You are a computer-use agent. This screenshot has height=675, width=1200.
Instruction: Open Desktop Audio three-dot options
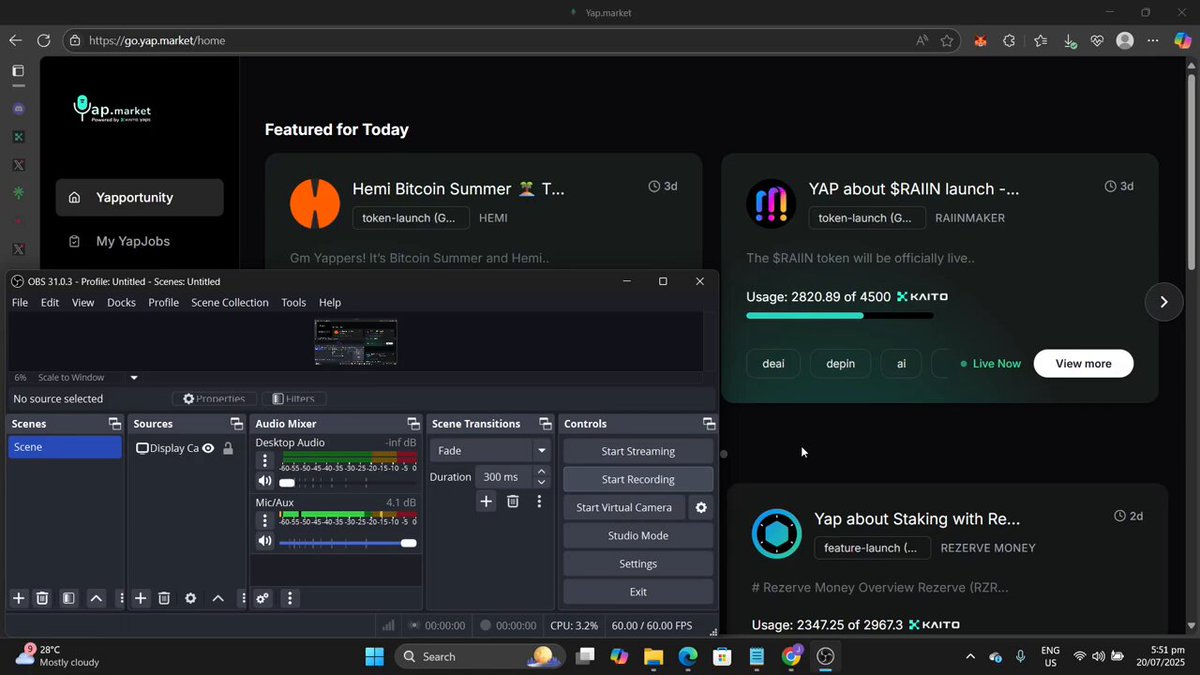pos(265,461)
